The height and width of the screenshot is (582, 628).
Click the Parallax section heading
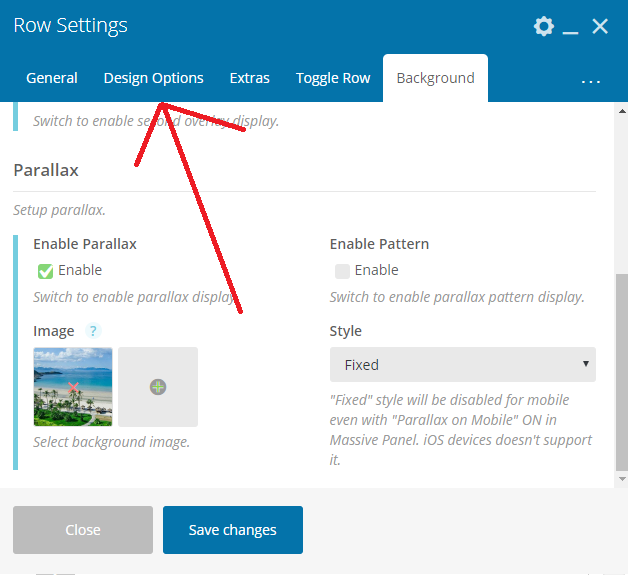click(46, 170)
